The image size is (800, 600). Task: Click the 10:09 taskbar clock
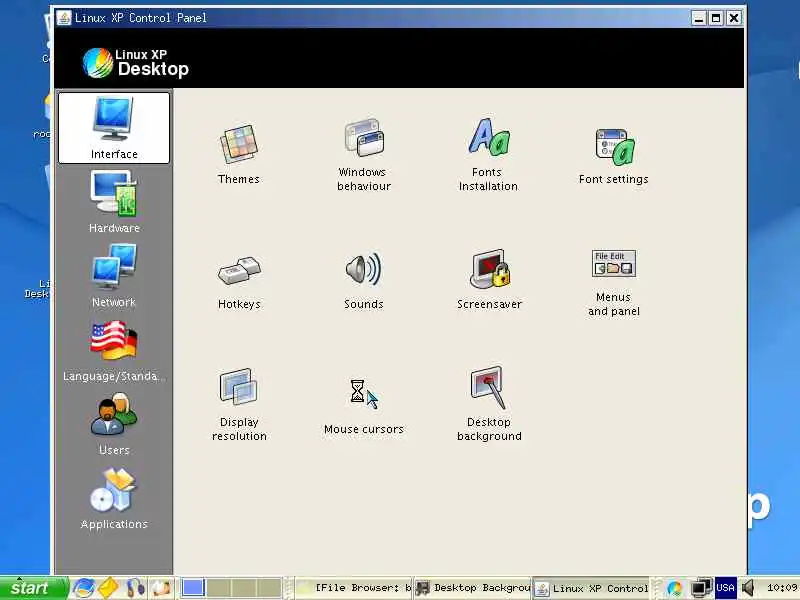782,588
